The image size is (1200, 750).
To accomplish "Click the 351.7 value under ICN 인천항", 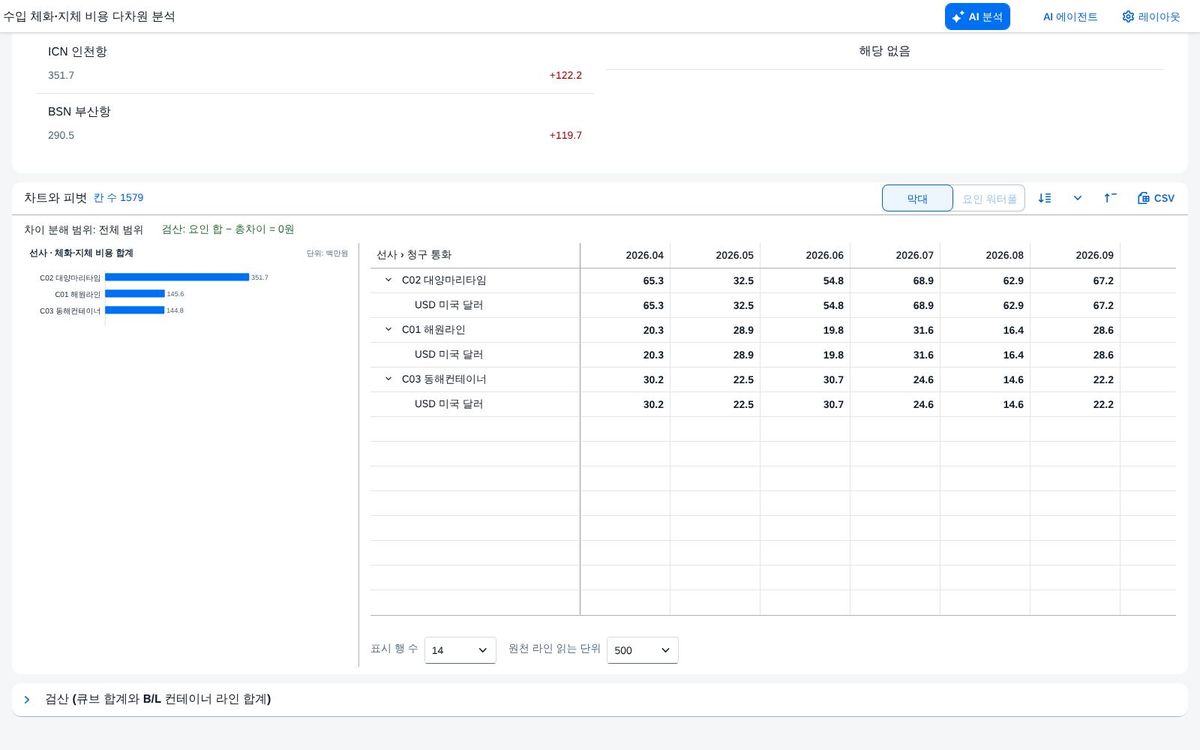I will pyautogui.click(x=61, y=75).
